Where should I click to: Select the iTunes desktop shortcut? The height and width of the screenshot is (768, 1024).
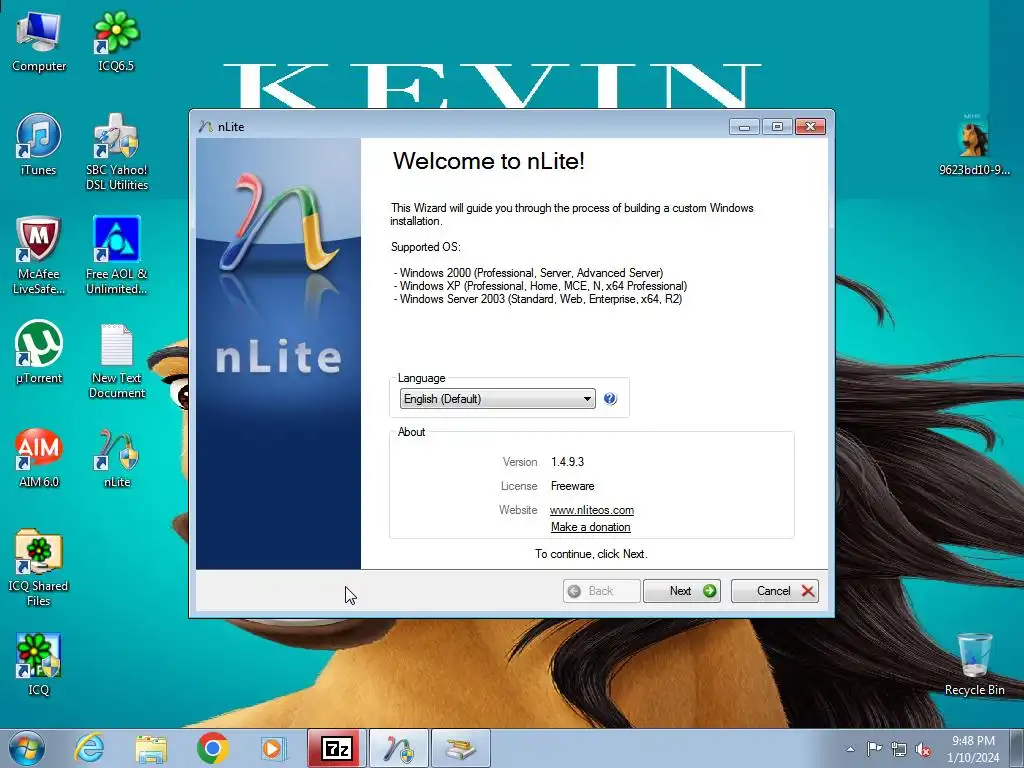pos(39,145)
